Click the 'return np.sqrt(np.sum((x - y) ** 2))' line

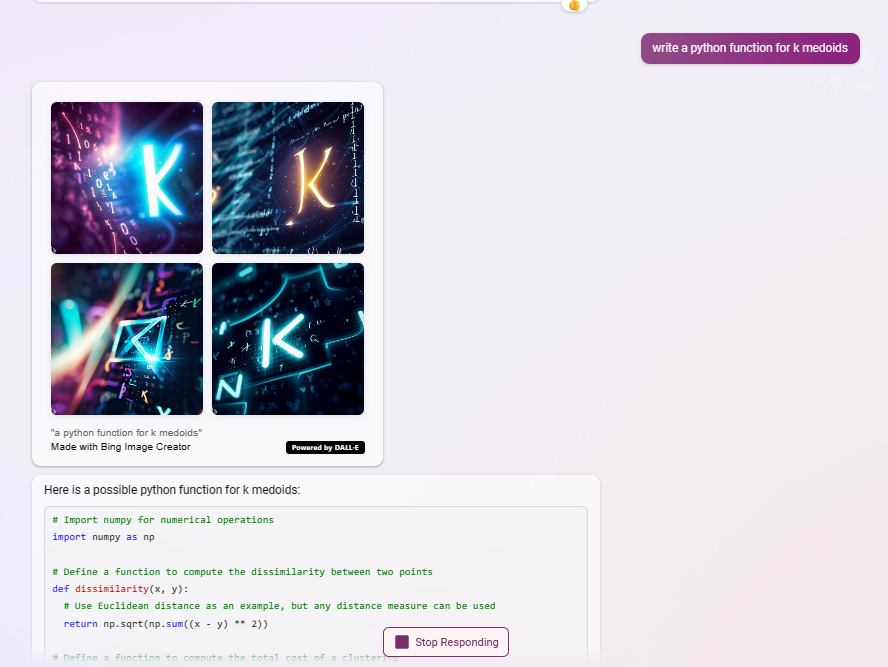pos(165,624)
